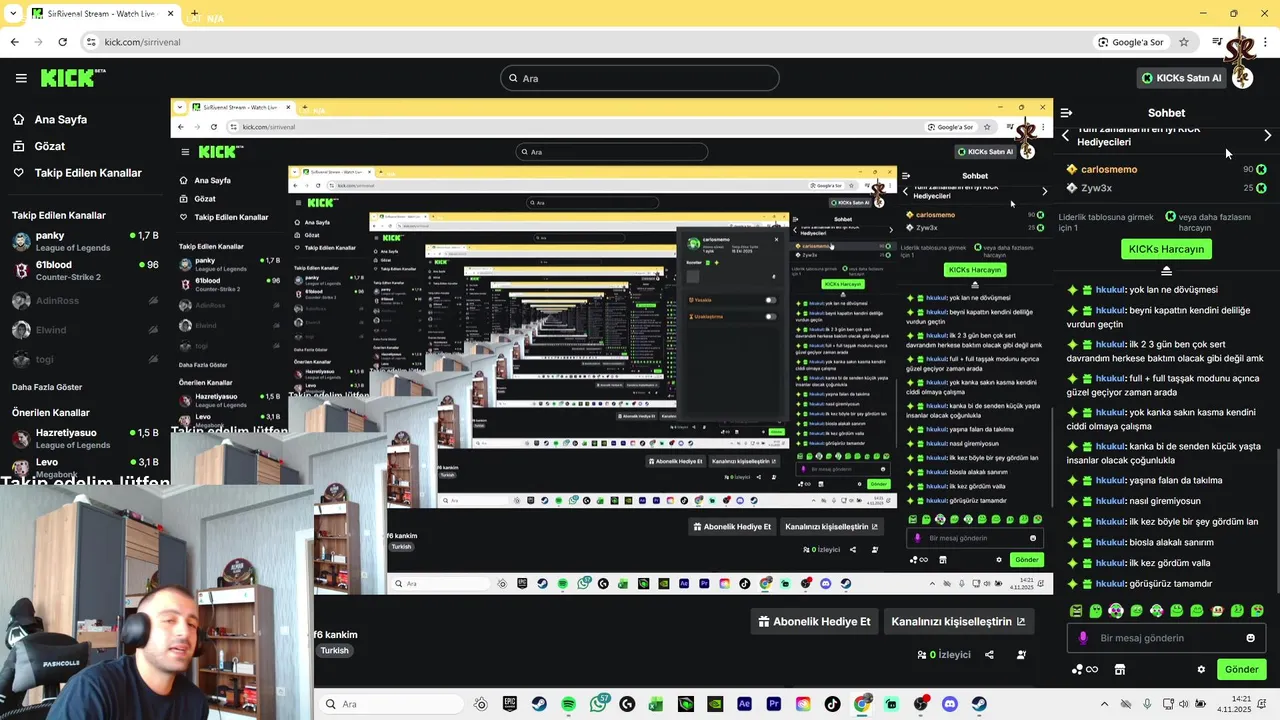Collapse the Sohbet chat panel icon
Image resolution: width=1280 pixels, height=720 pixels.
[1066, 113]
